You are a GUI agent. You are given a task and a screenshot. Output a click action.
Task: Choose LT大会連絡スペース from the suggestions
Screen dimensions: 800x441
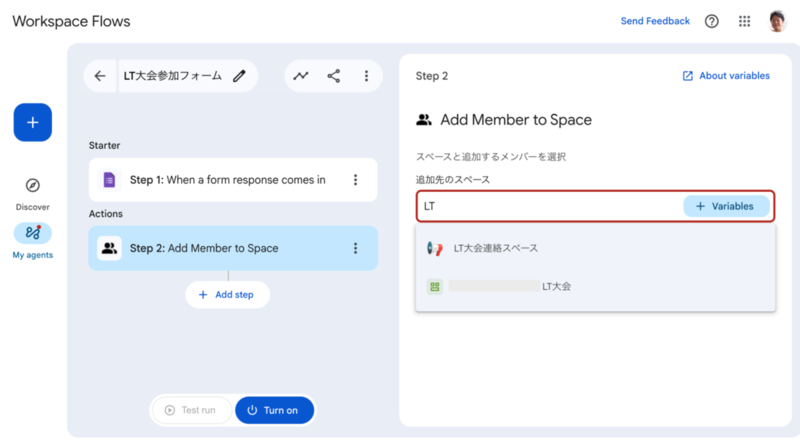pyautogui.click(x=595, y=248)
